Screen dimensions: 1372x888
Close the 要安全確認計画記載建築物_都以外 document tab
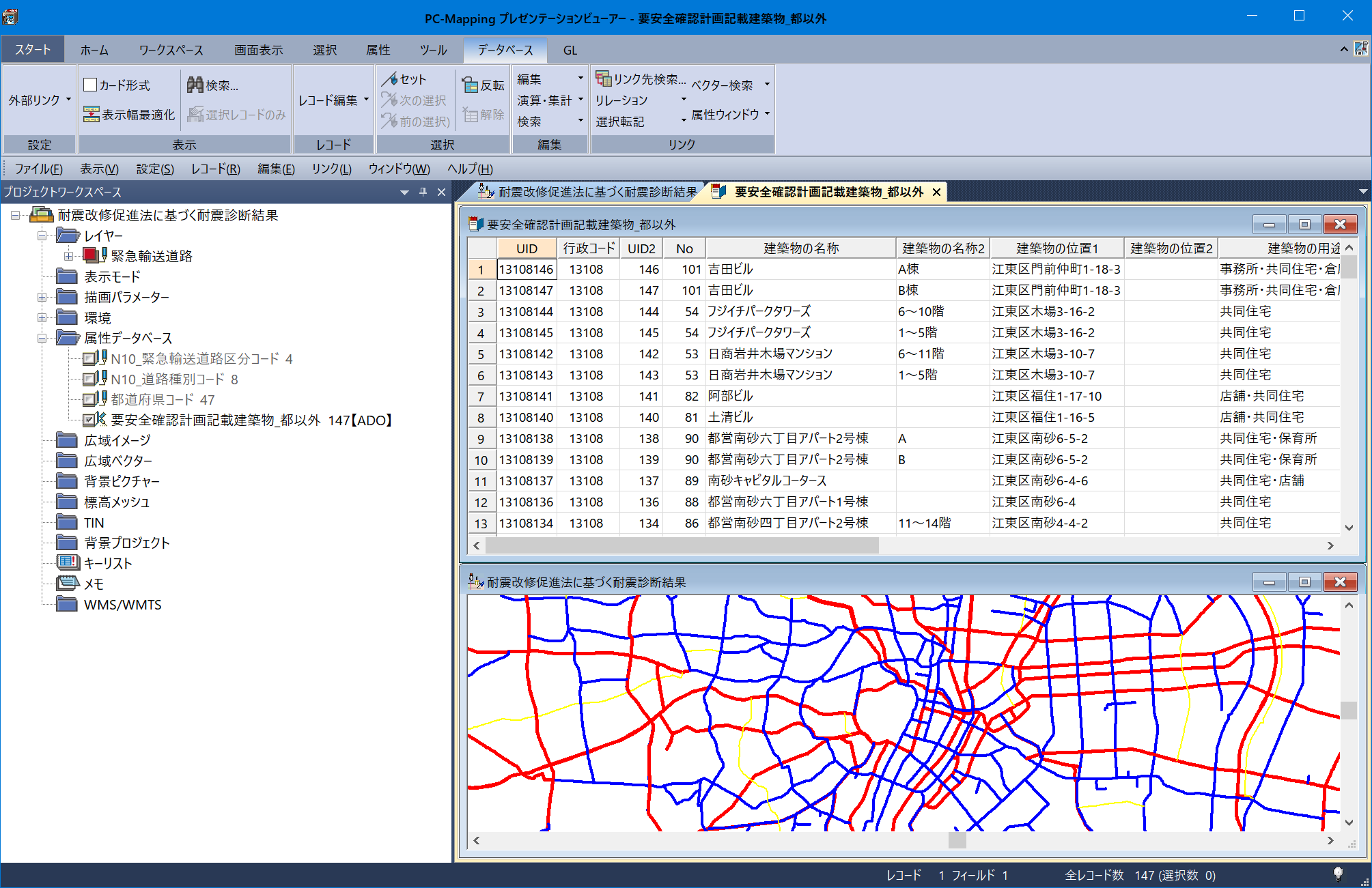pyautogui.click(x=937, y=192)
